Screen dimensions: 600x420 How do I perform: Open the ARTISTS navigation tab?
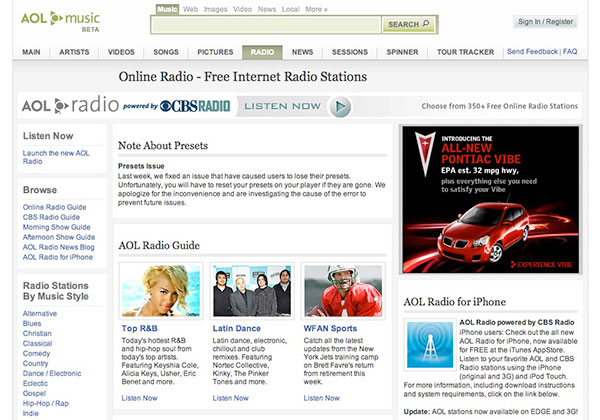(74, 52)
